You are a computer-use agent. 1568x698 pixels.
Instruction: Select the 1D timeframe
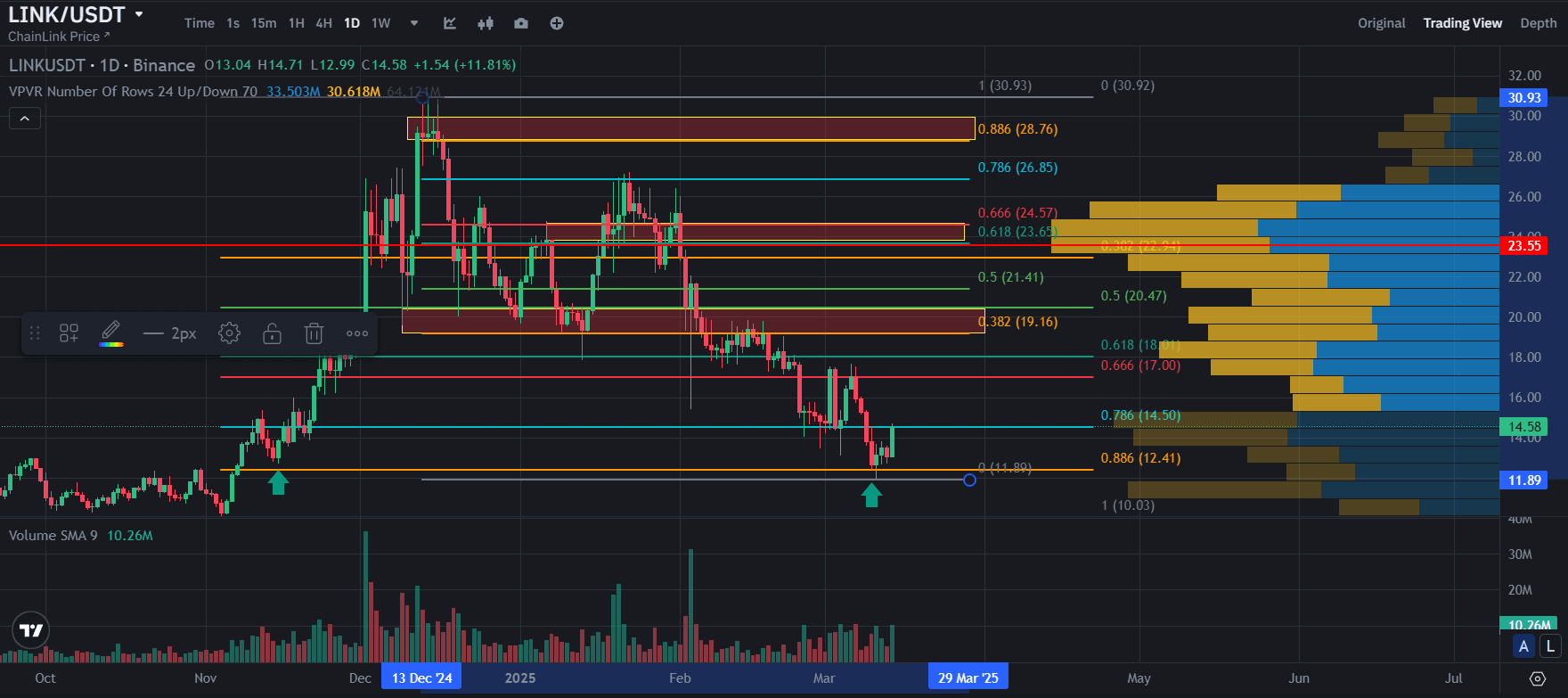tap(352, 23)
